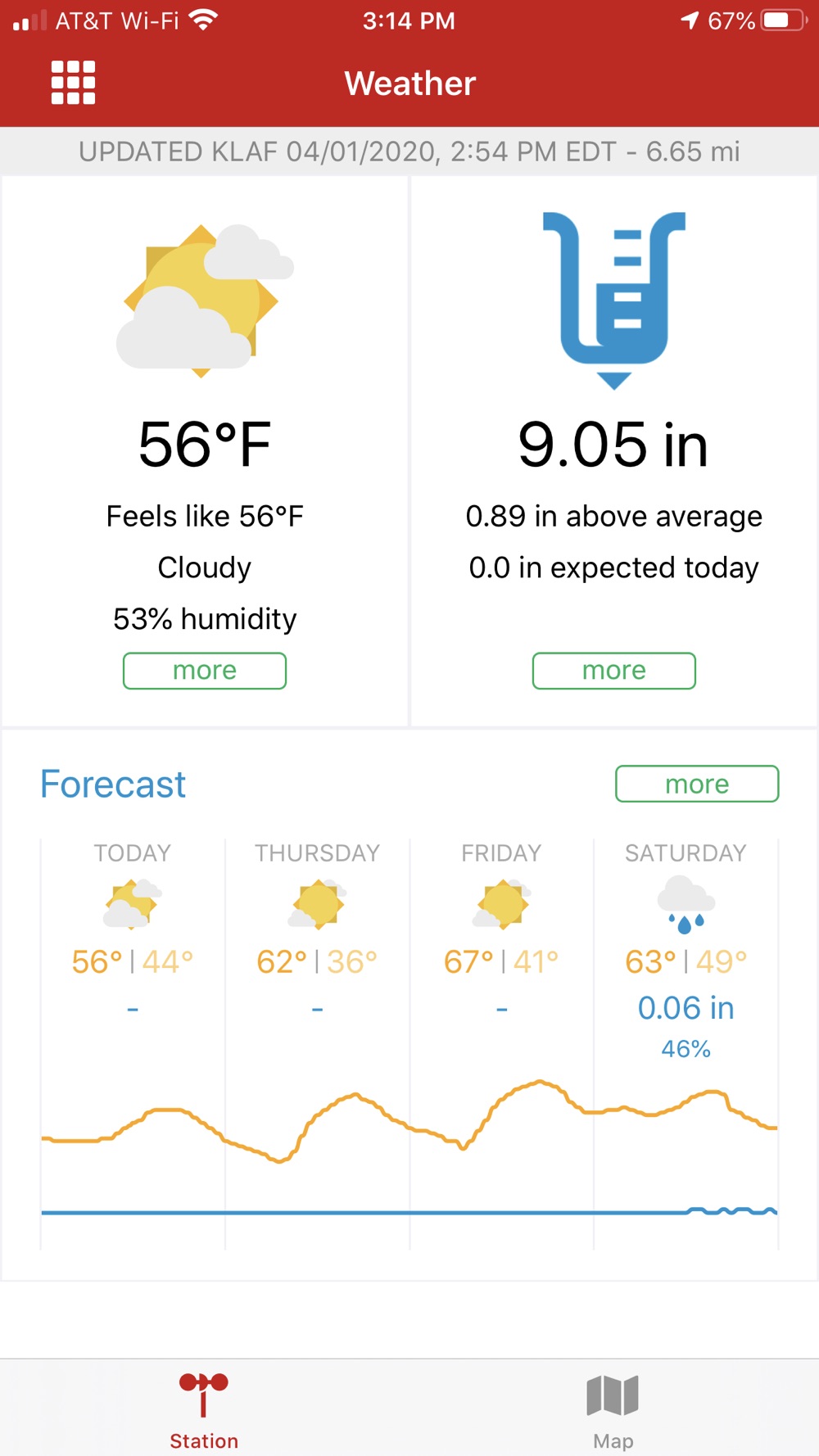Tap Saturday's rain cloud forecast icon
The image size is (819, 1456).
pyautogui.click(x=686, y=905)
